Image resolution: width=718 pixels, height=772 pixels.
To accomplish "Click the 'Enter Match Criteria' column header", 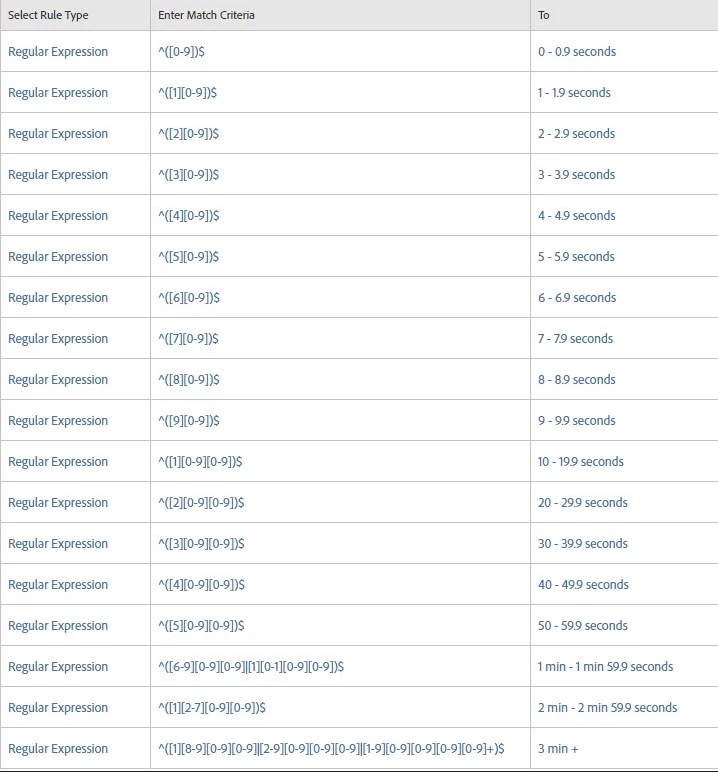I will 206,15.
